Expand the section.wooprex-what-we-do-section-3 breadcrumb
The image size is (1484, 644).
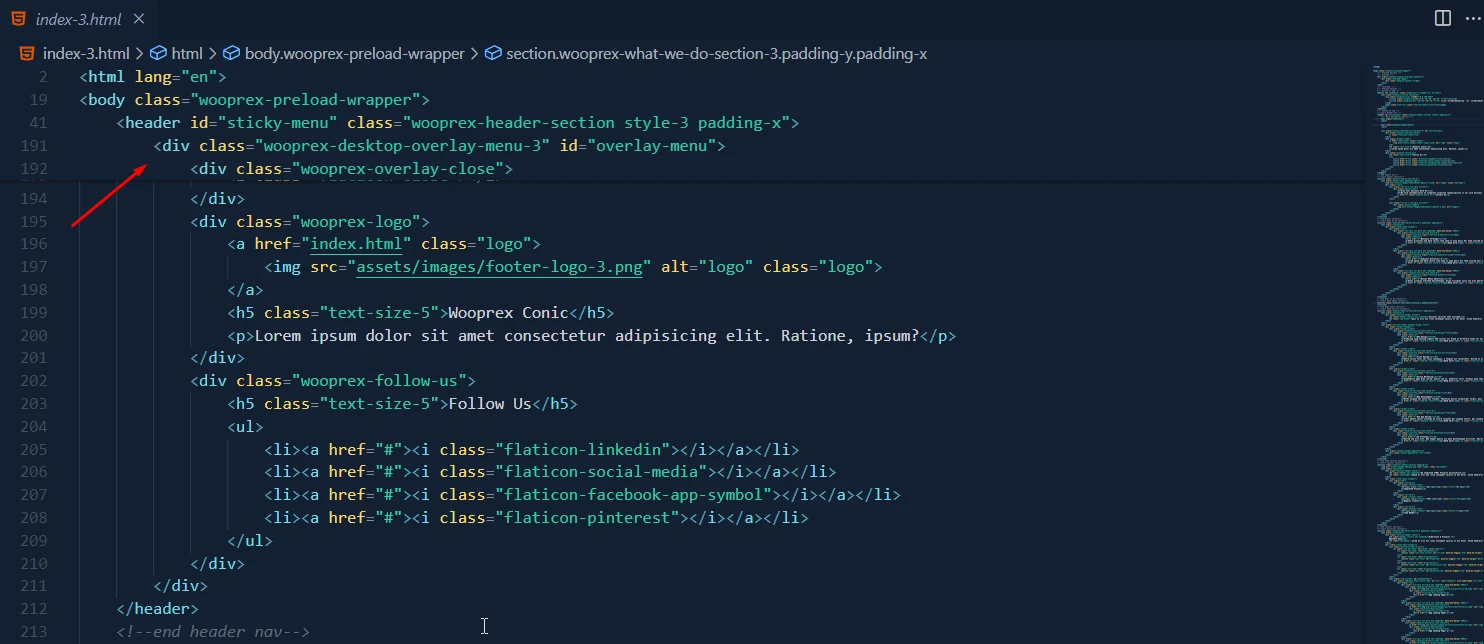(716, 53)
